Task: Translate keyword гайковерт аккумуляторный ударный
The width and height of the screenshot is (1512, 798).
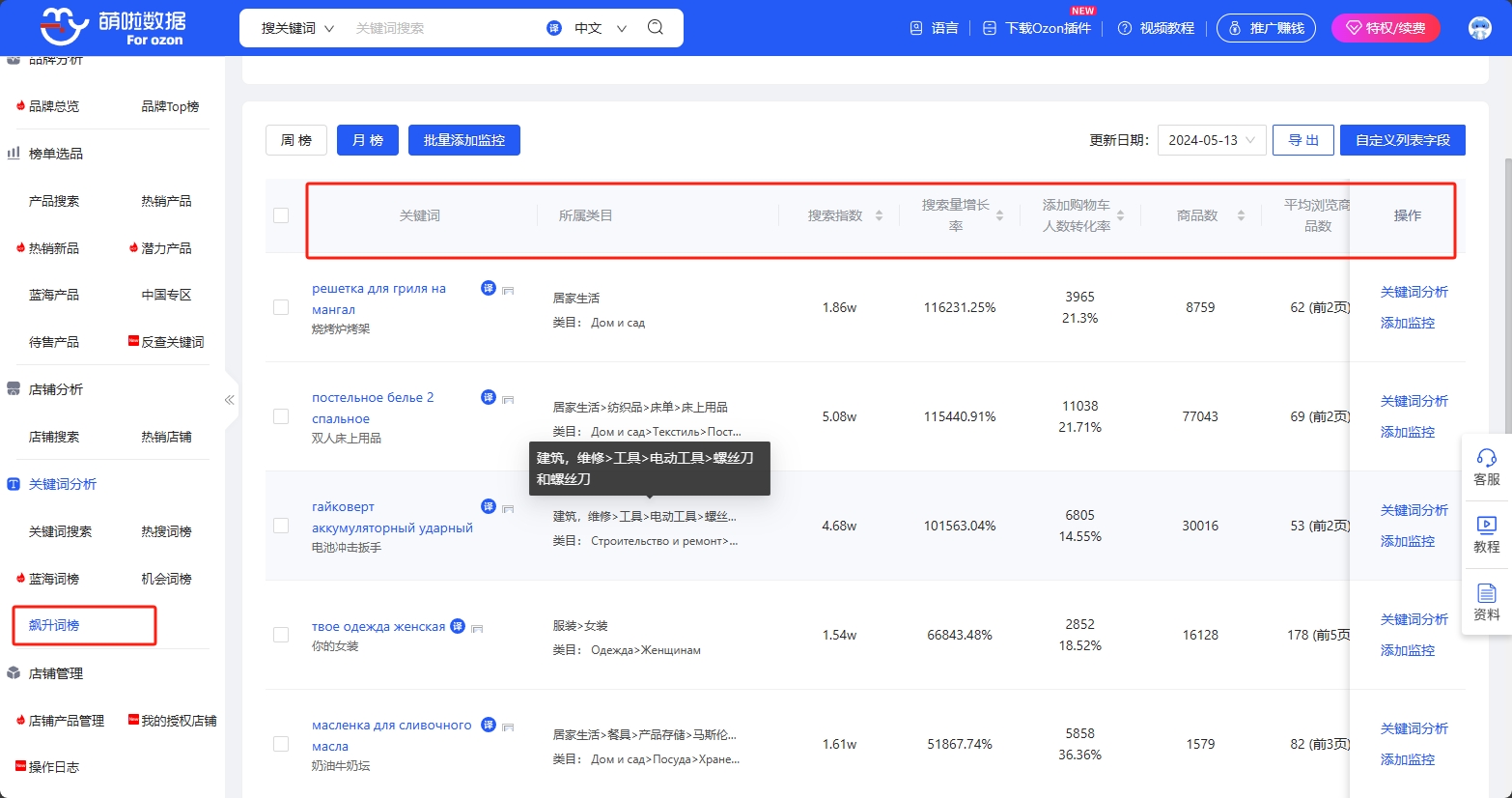Action: click(x=489, y=506)
